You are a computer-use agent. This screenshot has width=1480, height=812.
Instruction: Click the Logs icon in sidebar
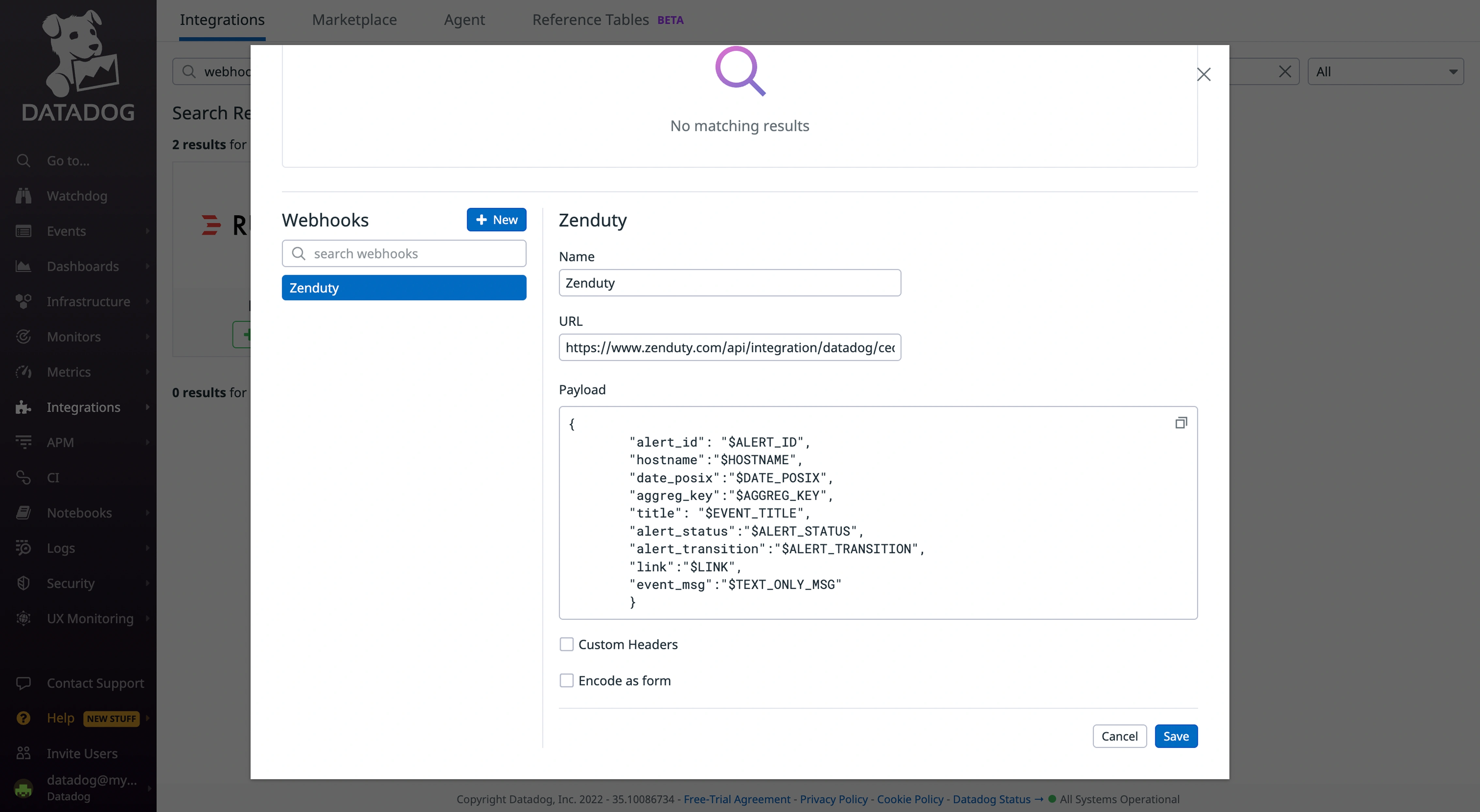(x=23, y=548)
